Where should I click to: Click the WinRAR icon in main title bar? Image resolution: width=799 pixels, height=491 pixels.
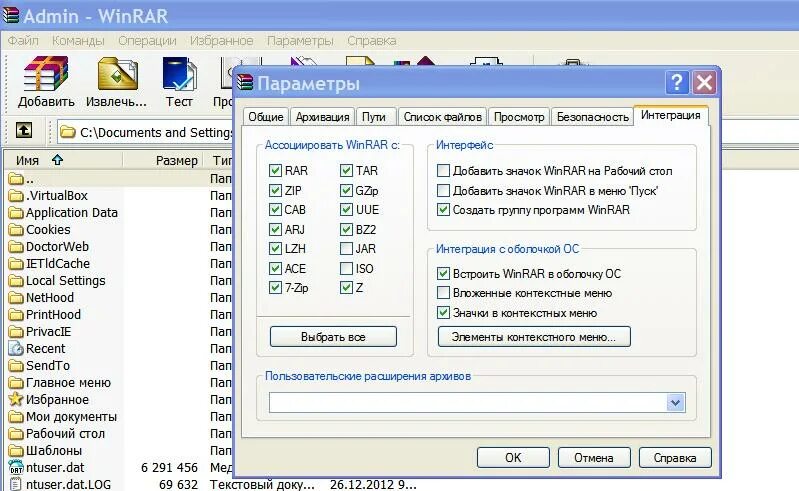(11, 15)
